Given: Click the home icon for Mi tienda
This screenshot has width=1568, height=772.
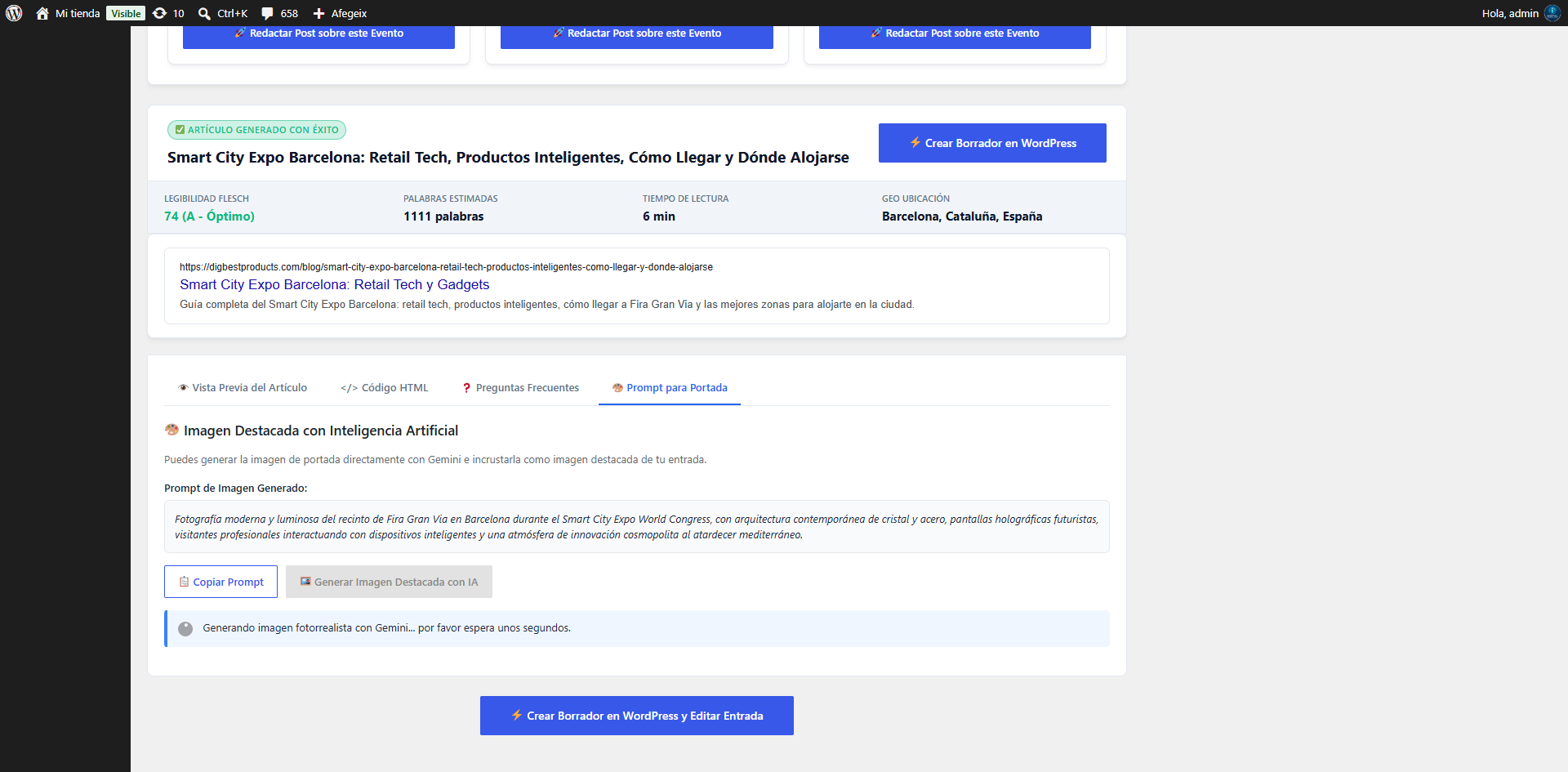Looking at the screenshot, I should pos(42,13).
